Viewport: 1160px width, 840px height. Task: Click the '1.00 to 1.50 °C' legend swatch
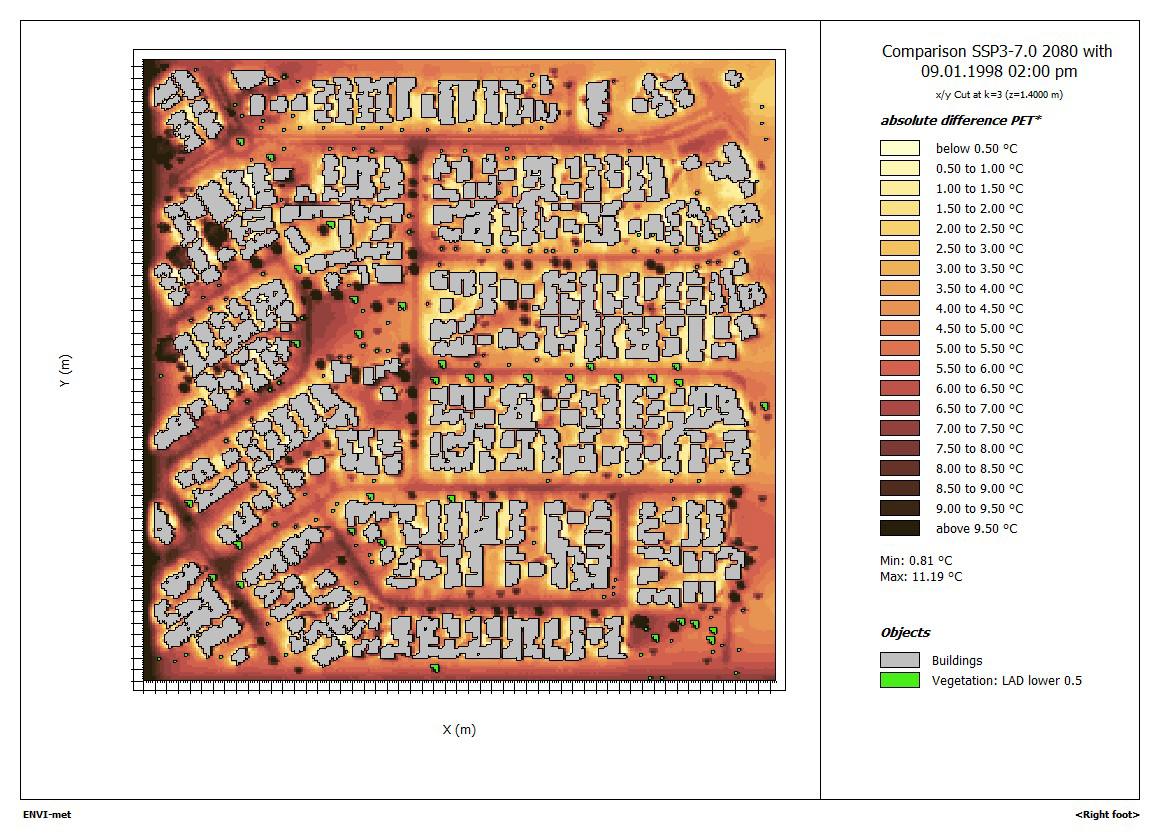(900, 188)
